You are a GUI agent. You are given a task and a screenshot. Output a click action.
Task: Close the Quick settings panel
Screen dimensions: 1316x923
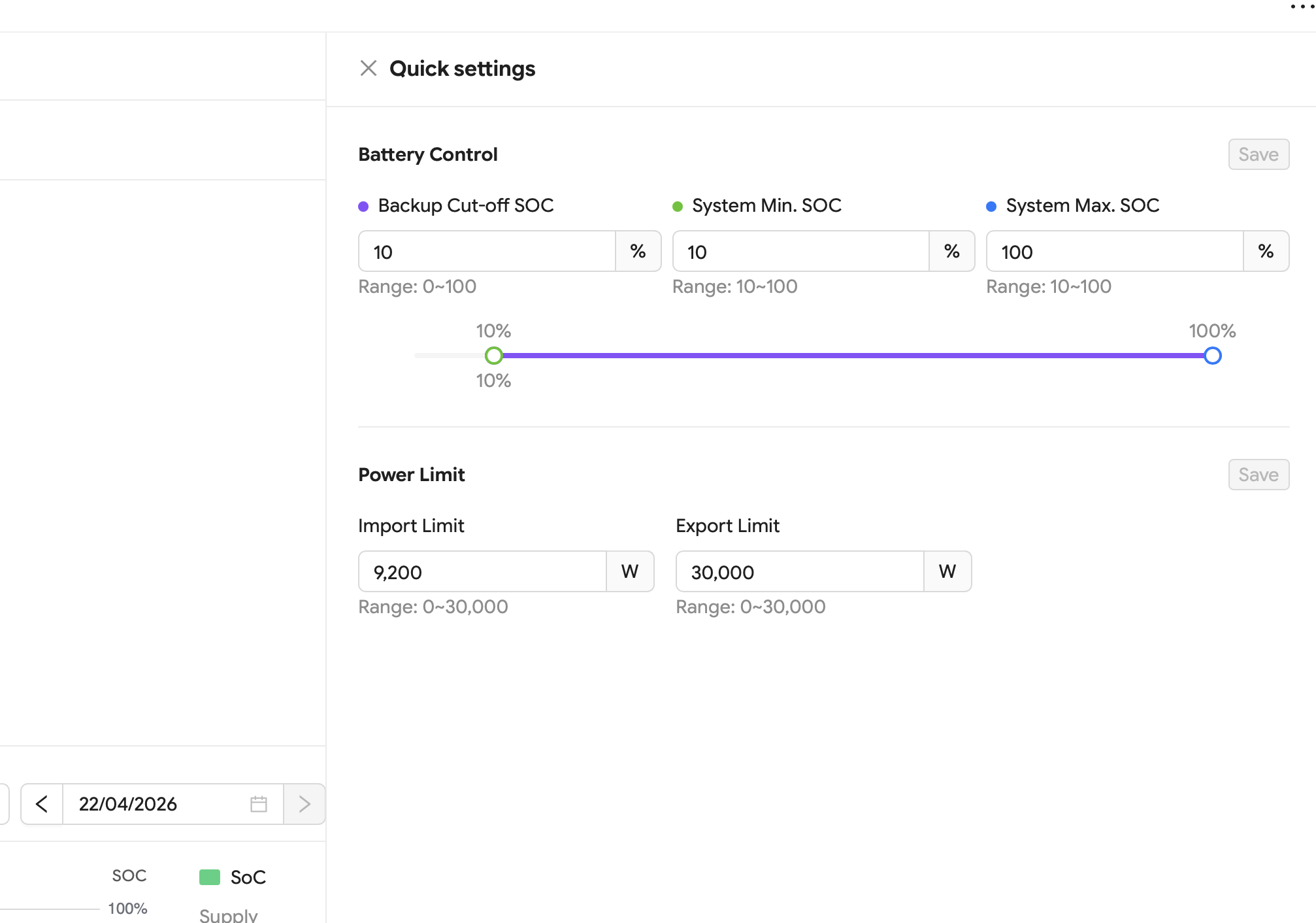pyautogui.click(x=369, y=68)
